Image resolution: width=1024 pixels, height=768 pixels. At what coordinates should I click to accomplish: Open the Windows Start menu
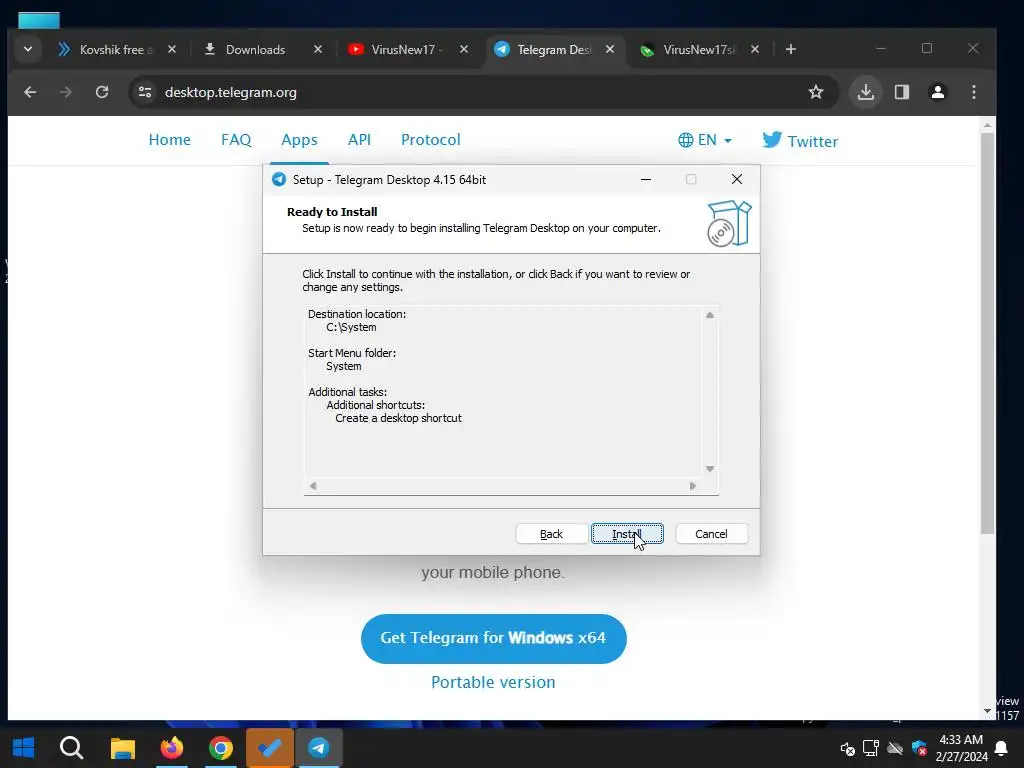24,748
